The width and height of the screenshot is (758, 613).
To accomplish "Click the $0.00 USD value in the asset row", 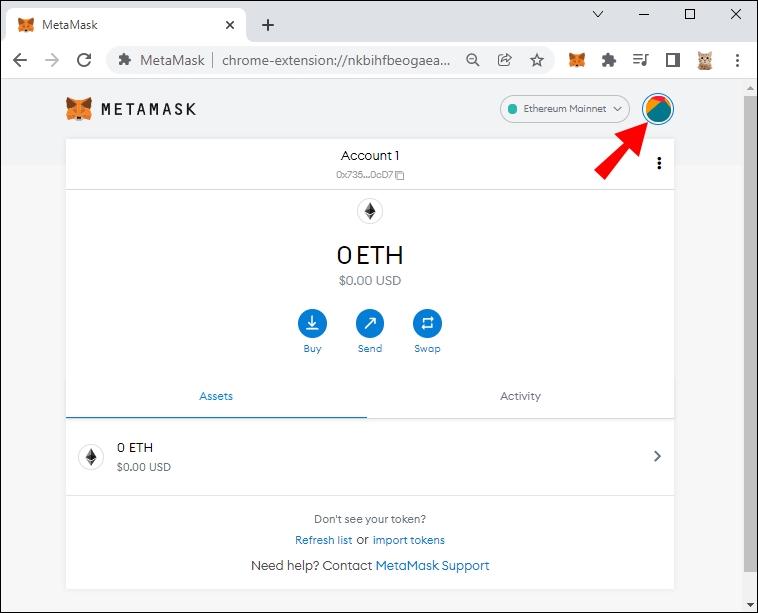I will [144, 467].
